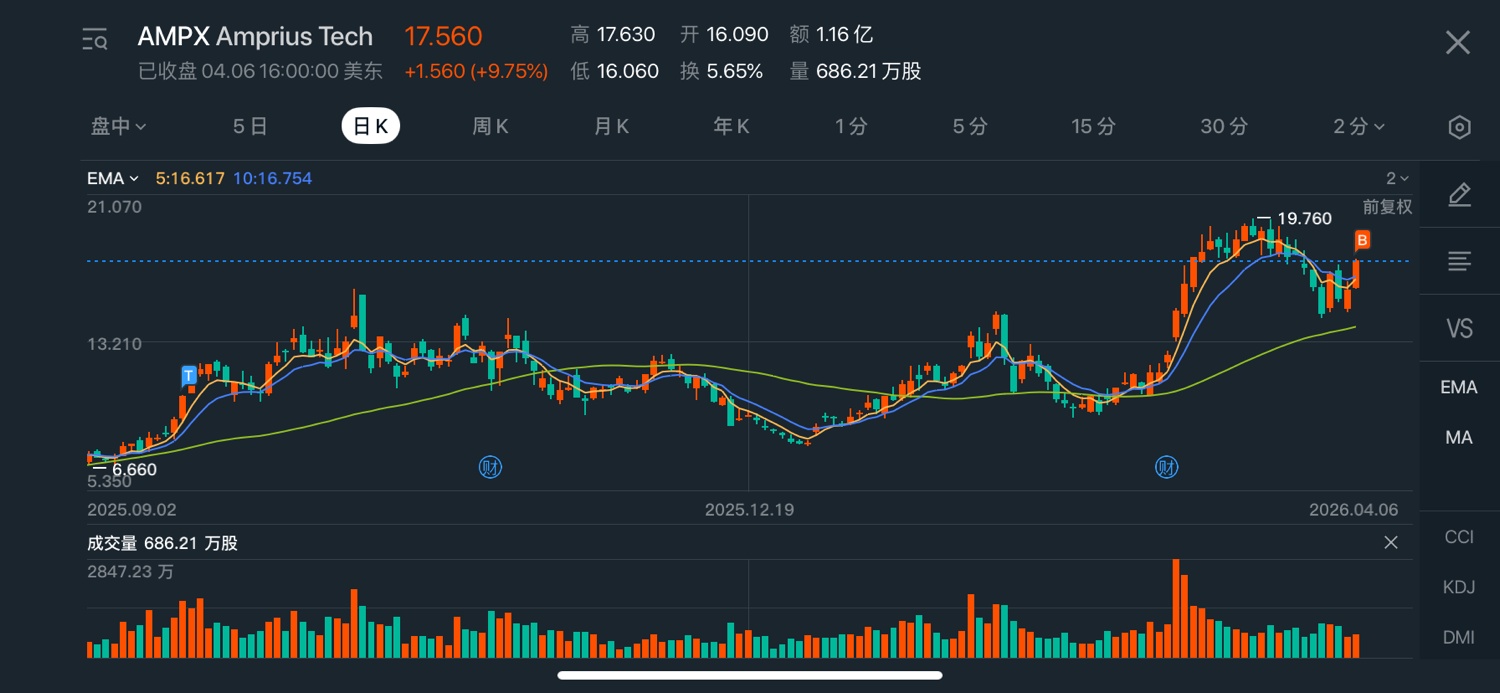Select the 5日 chart tab
Viewport: 1500px width, 693px height.
[x=250, y=127]
